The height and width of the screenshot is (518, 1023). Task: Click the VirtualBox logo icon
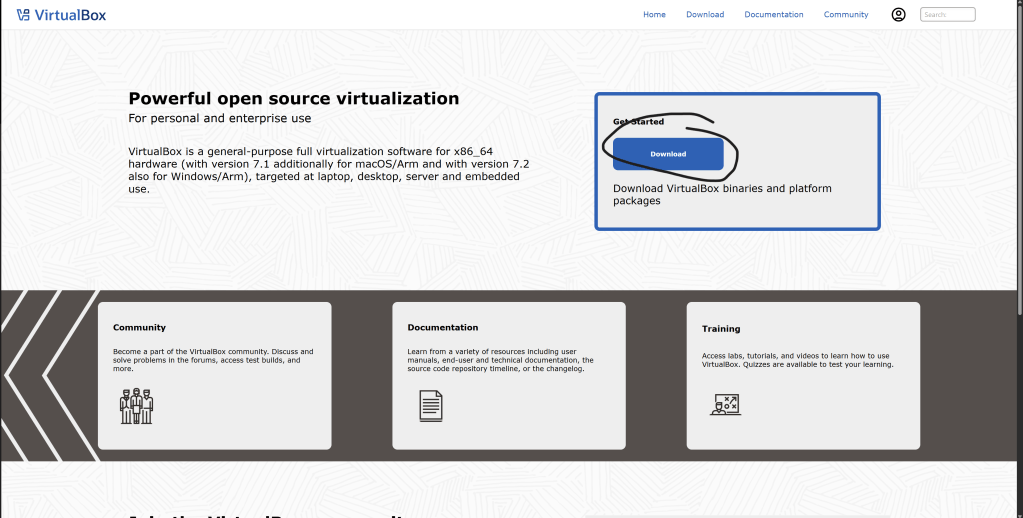click(x=23, y=15)
